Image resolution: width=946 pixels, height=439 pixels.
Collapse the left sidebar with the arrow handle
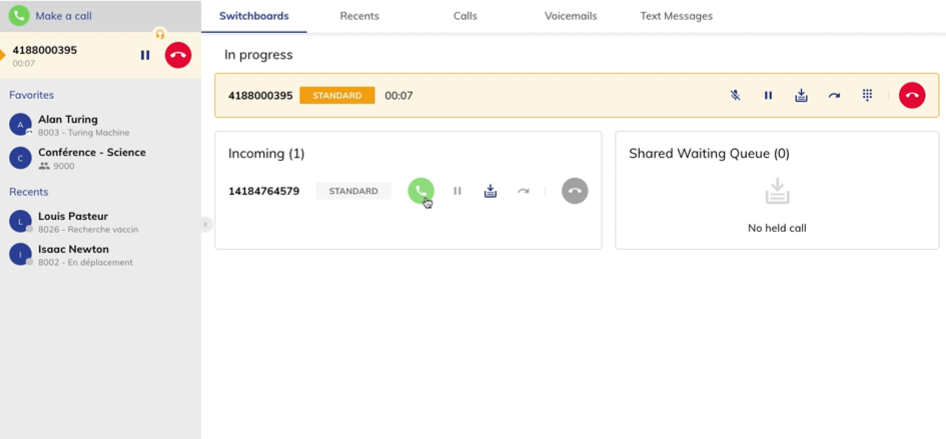tap(205, 224)
